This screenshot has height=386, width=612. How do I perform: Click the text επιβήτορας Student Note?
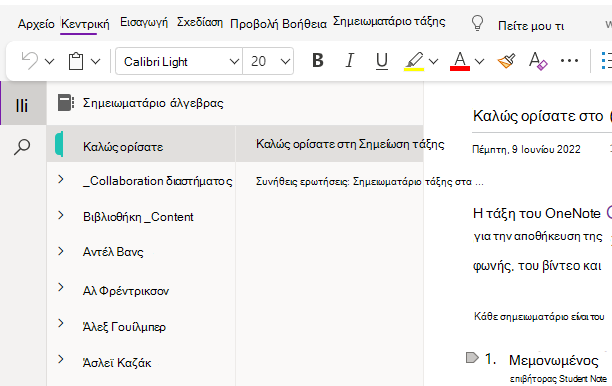tap(558, 379)
